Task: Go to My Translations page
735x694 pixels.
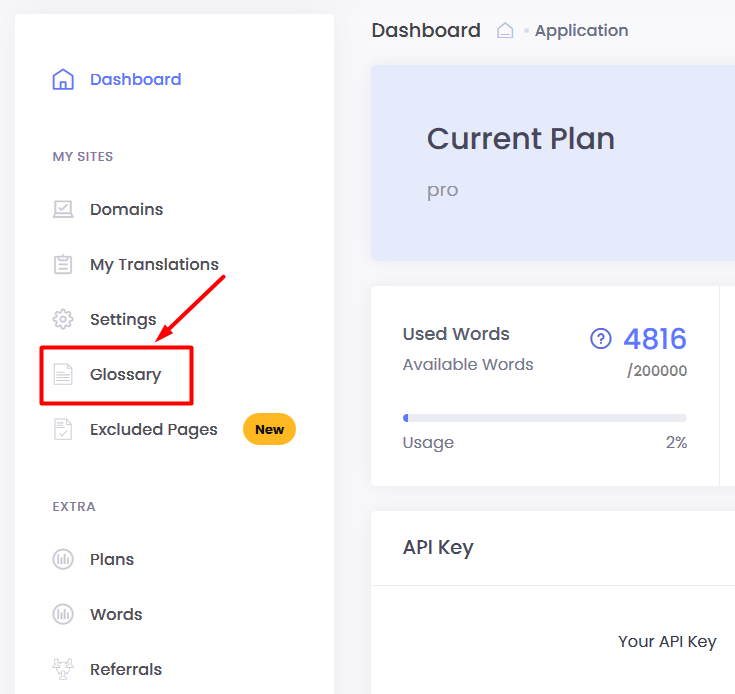Action: click(x=154, y=265)
